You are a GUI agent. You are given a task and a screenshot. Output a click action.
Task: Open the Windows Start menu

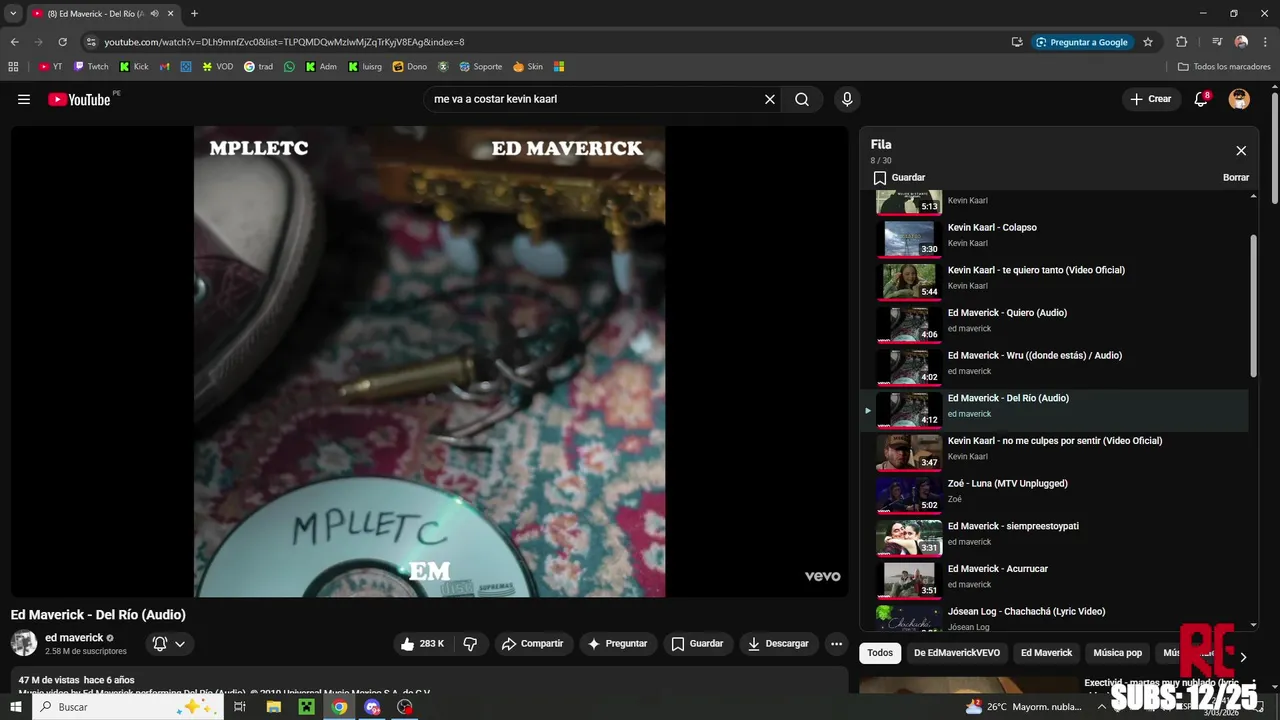coord(15,707)
